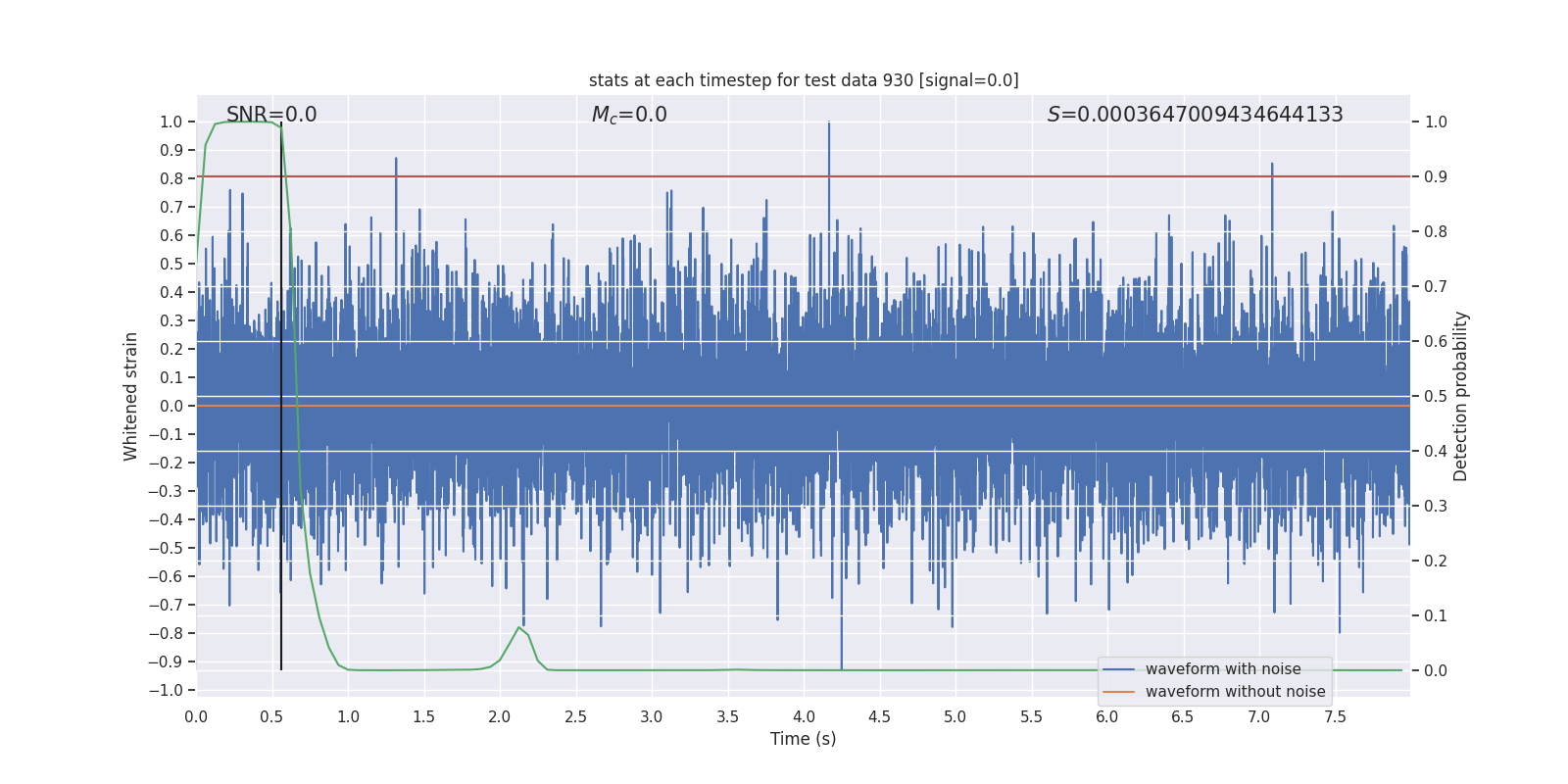Click the orange line legend swatch

click(1118, 692)
